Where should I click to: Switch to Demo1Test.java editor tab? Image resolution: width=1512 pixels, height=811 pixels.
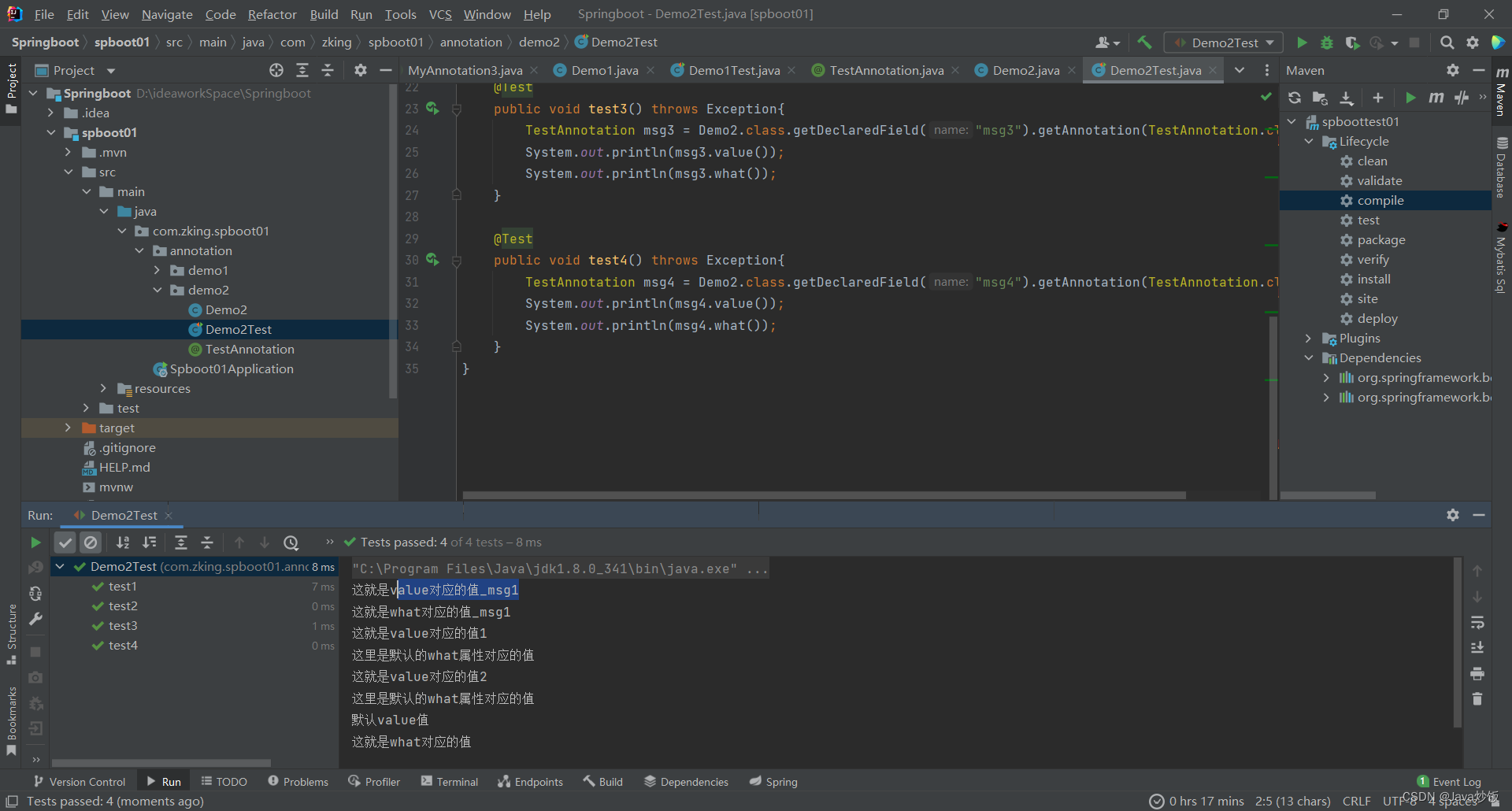point(734,70)
